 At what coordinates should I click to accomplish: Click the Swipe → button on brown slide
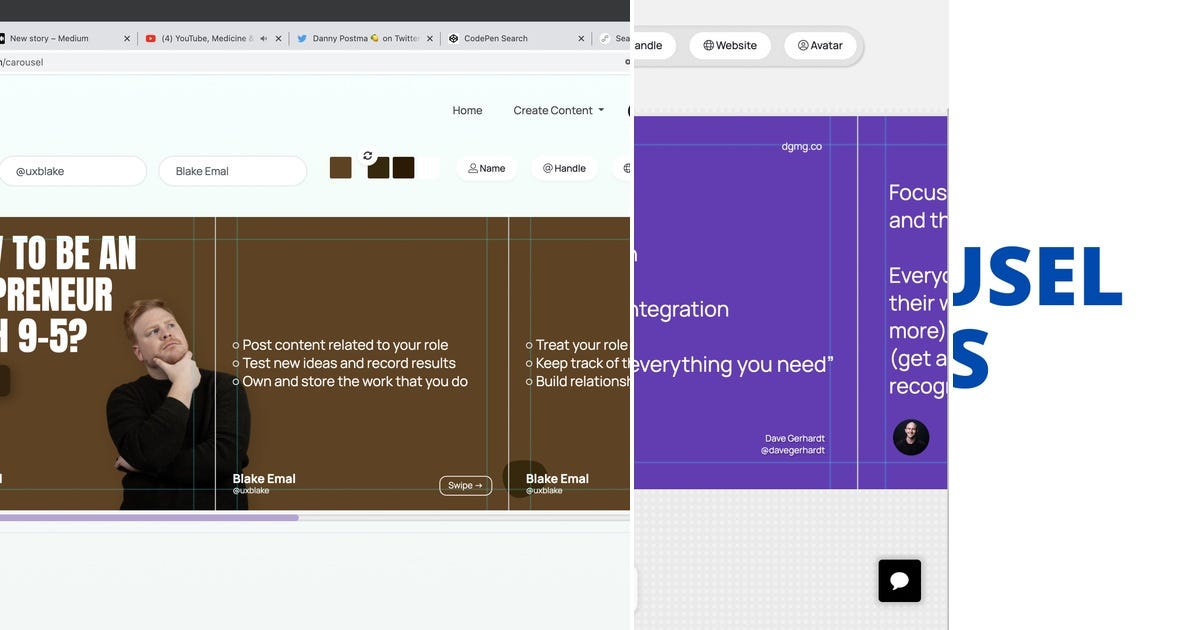(x=465, y=485)
